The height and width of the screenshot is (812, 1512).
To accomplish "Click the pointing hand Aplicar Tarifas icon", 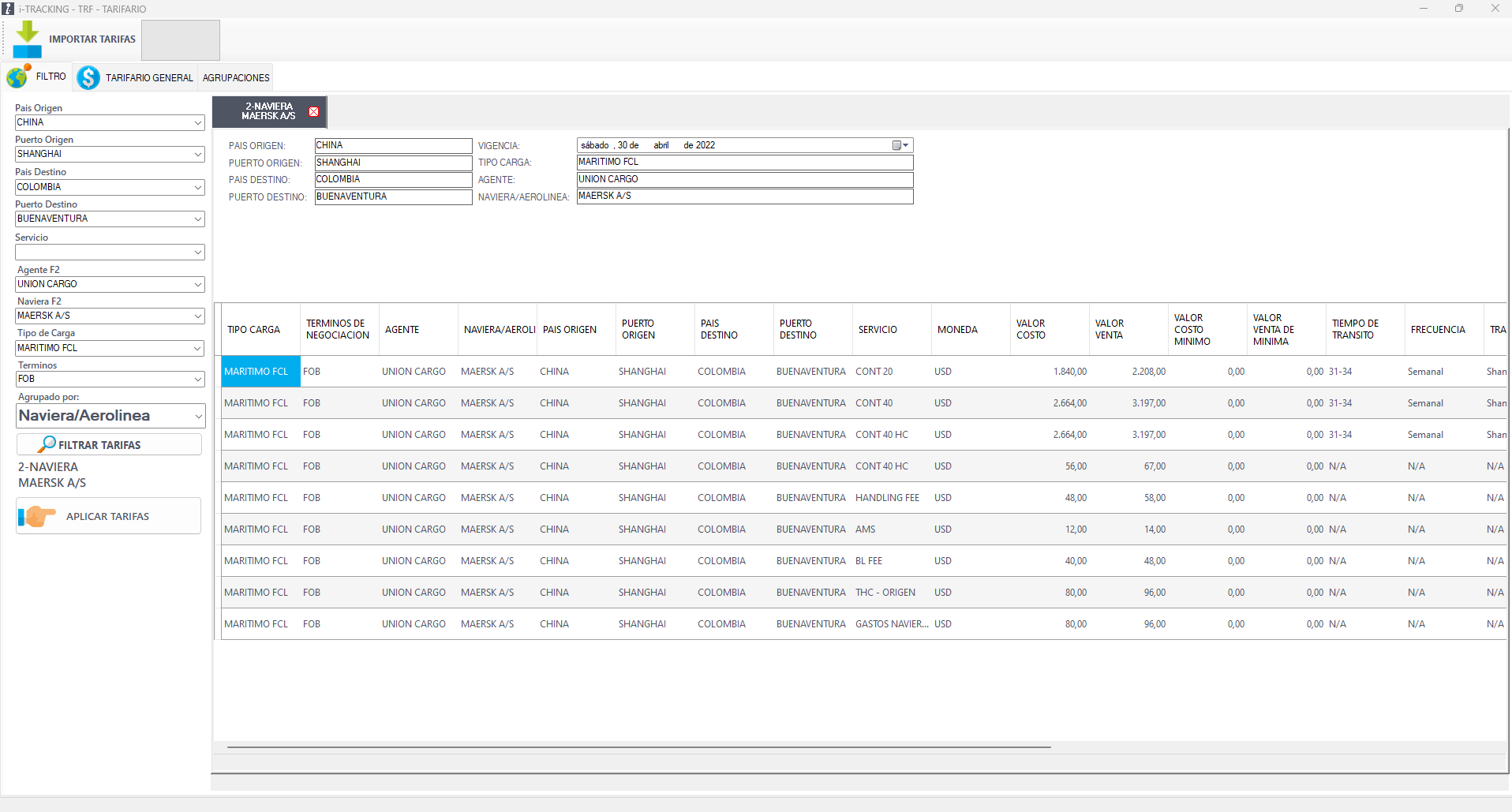I will 37,517.
